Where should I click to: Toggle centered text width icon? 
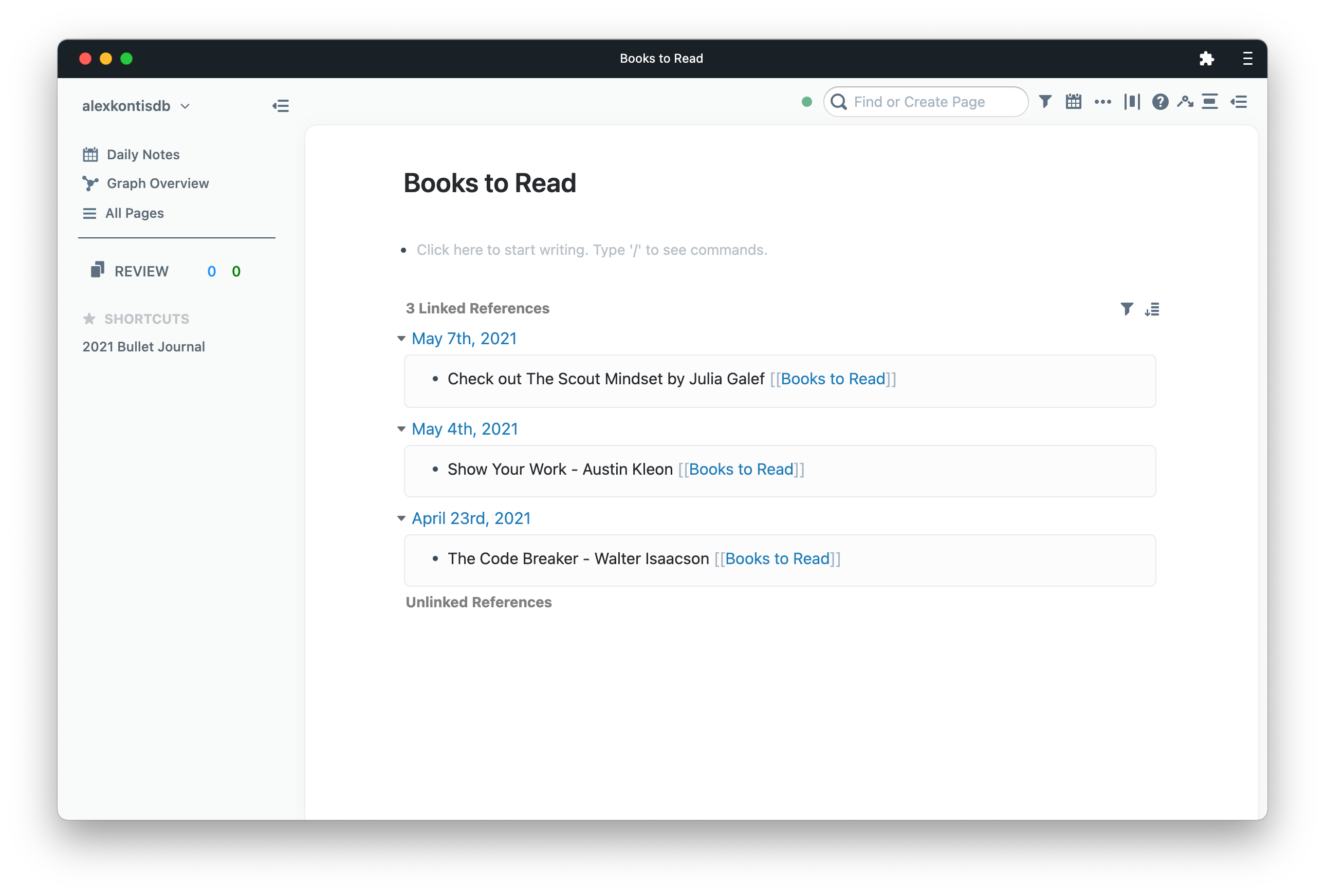[1210, 102]
